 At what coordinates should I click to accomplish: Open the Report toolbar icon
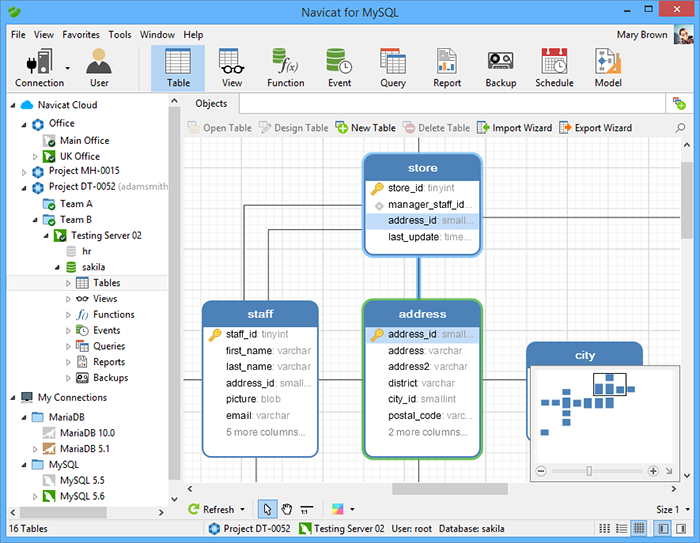pyautogui.click(x=447, y=68)
